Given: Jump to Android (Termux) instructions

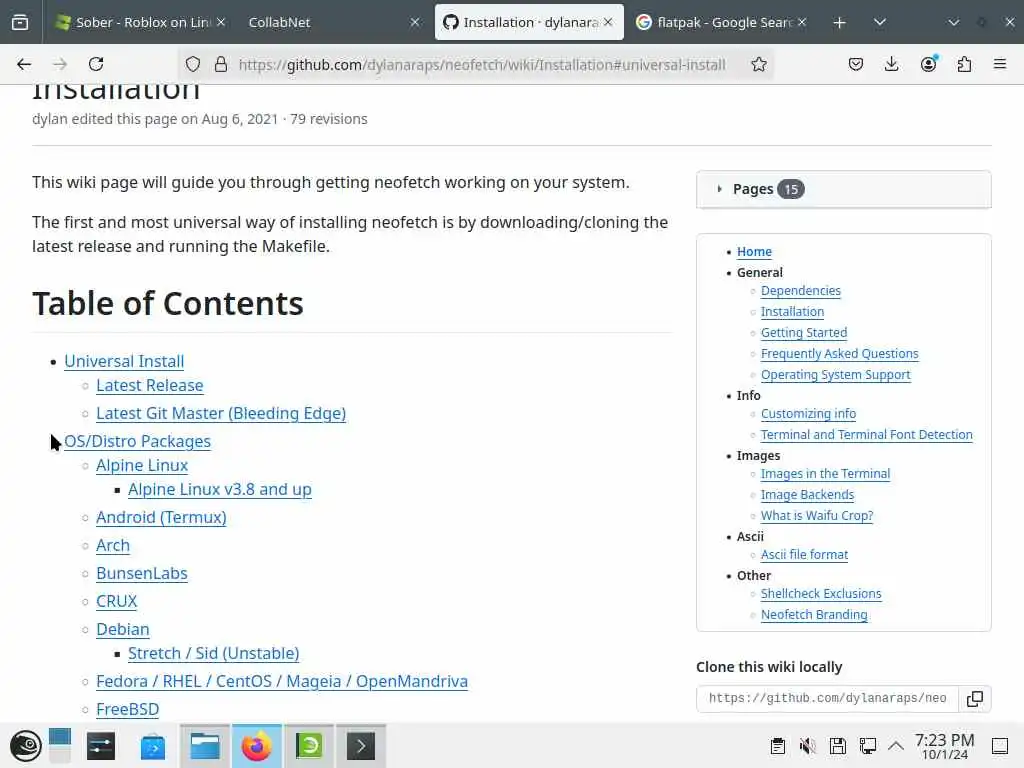Looking at the screenshot, I should [x=161, y=517].
